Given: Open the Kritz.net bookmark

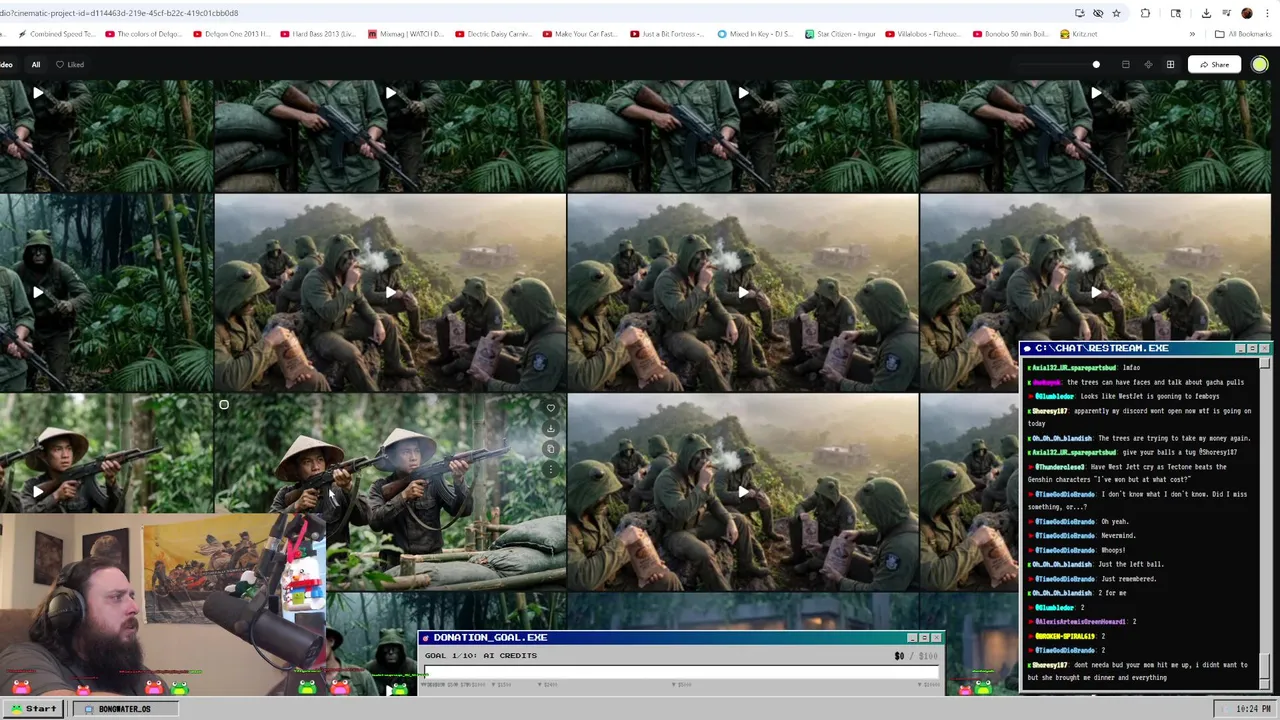Looking at the screenshot, I should (1079, 34).
